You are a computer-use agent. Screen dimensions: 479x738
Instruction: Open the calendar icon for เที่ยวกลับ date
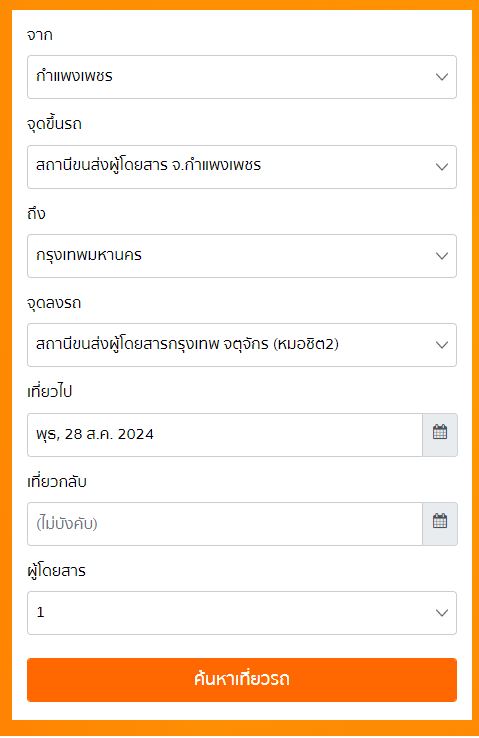coord(439,523)
